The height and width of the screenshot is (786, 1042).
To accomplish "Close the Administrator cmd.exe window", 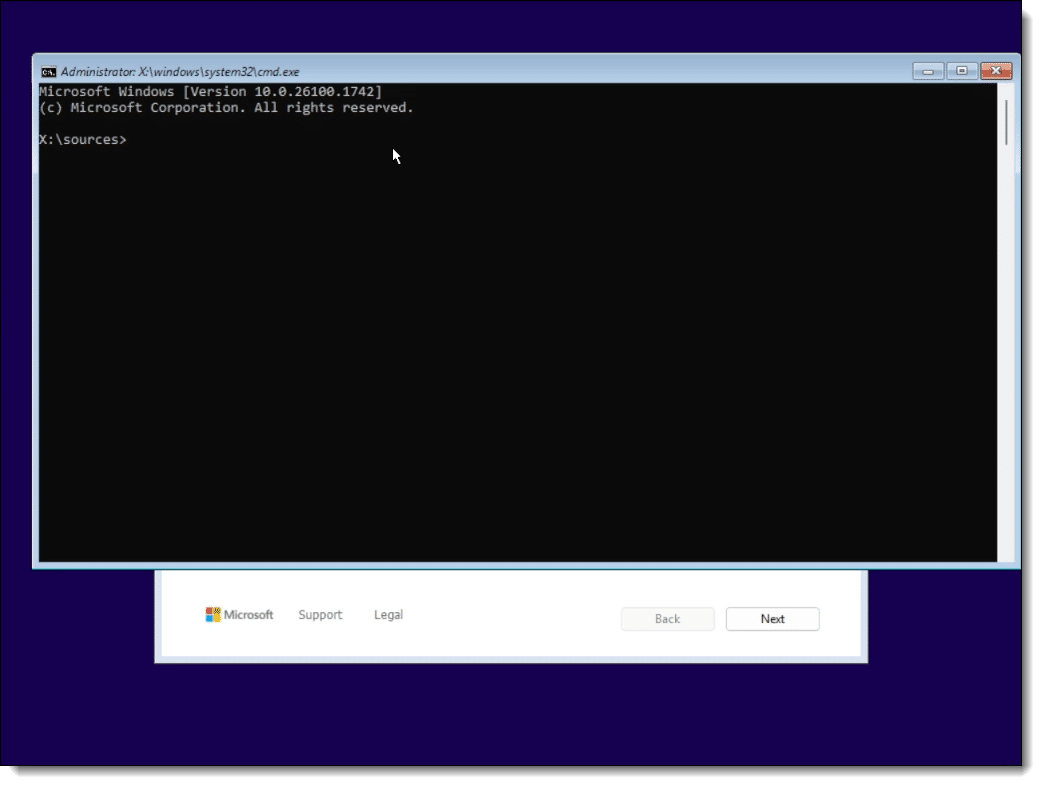I will pyautogui.click(x=996, y=71).
